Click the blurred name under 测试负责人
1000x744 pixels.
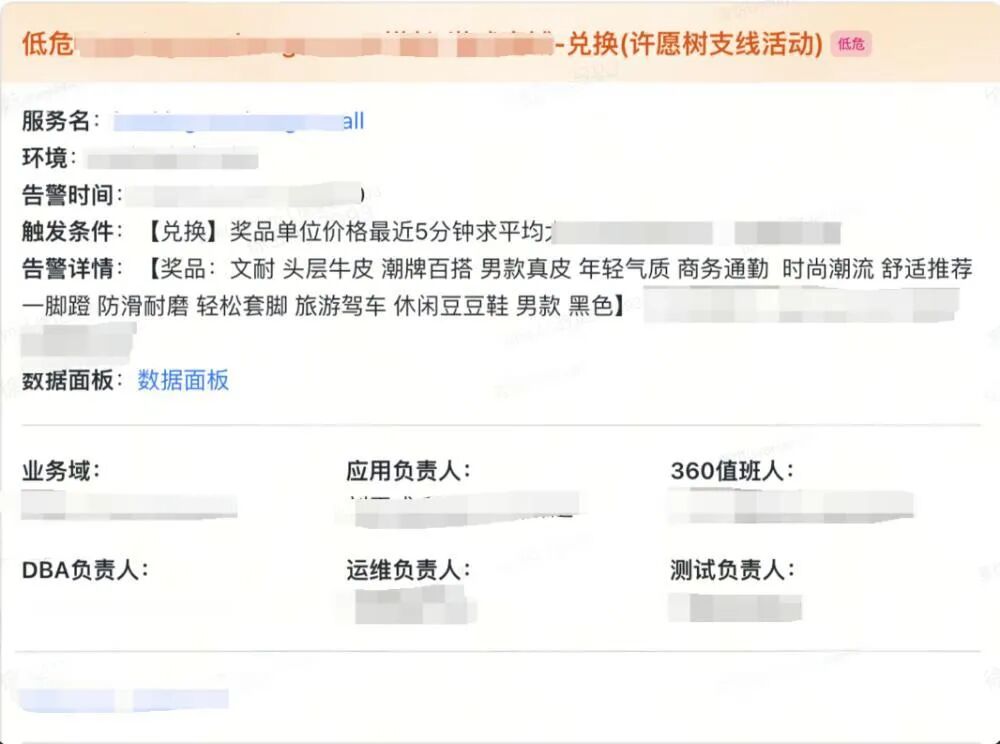tap(735, 607)
